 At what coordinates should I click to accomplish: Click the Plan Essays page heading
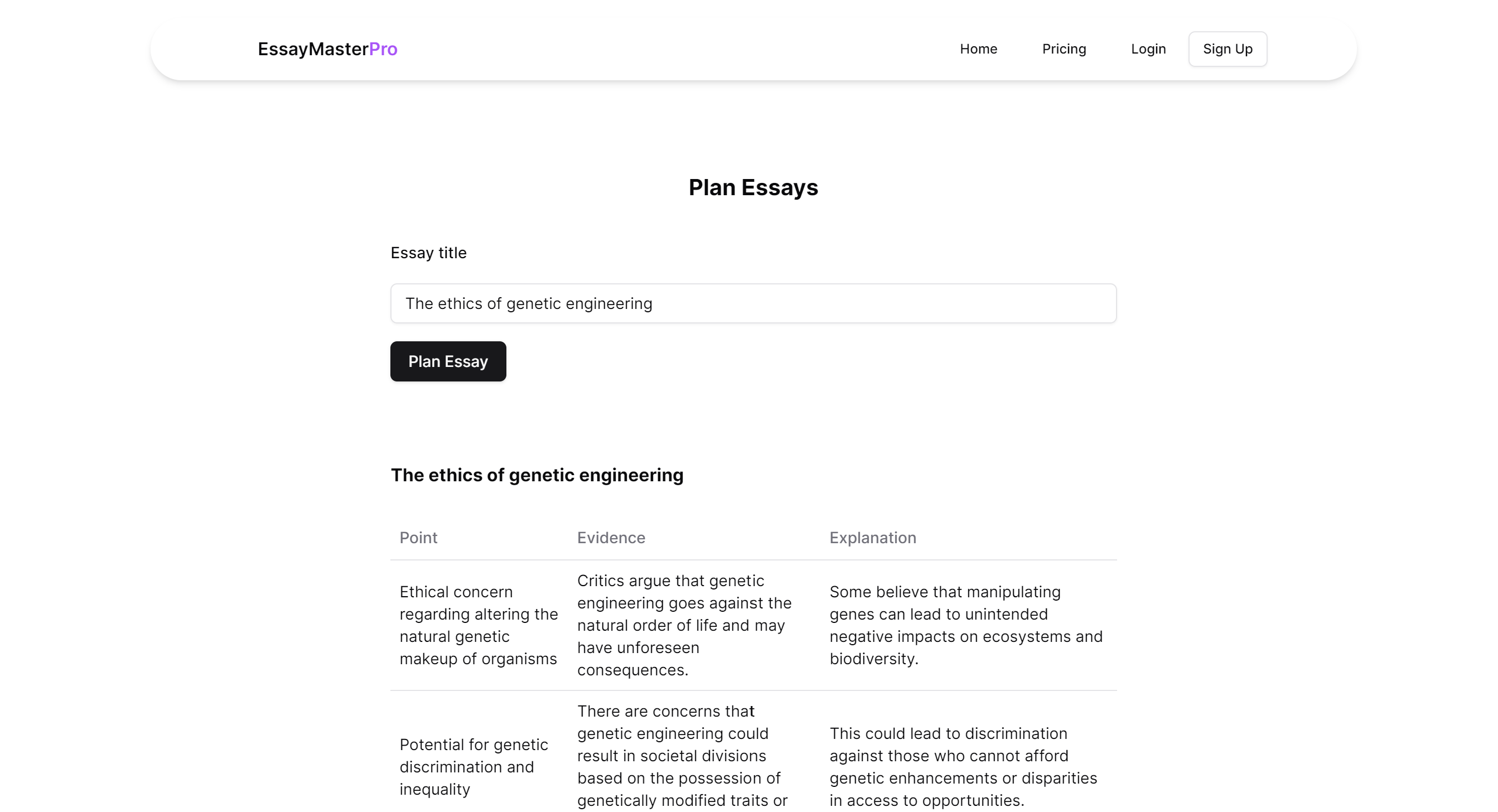[x=753, y=187]
